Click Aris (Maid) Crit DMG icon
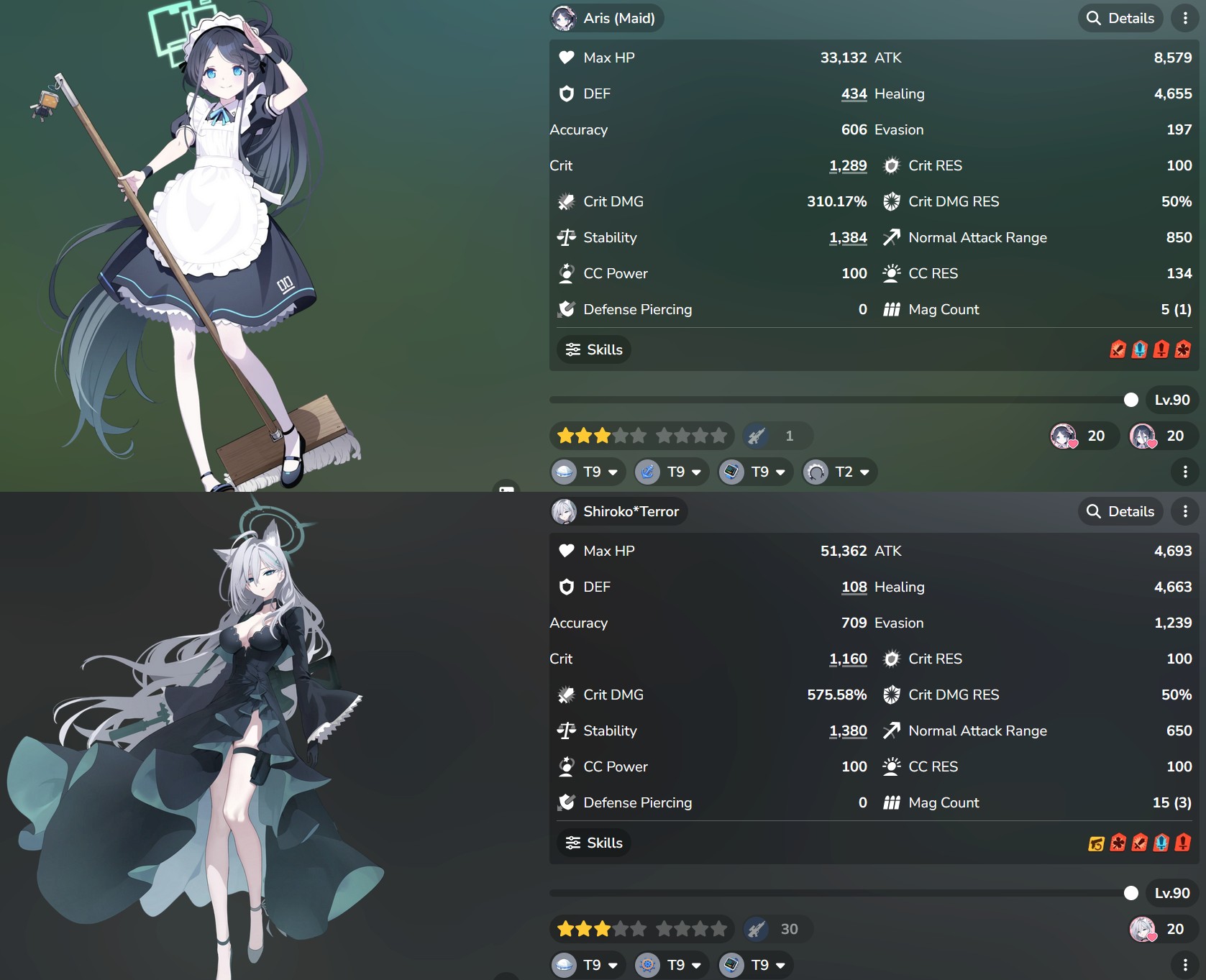The height and width of the screenshot is (980, 1206). point(567,201)
